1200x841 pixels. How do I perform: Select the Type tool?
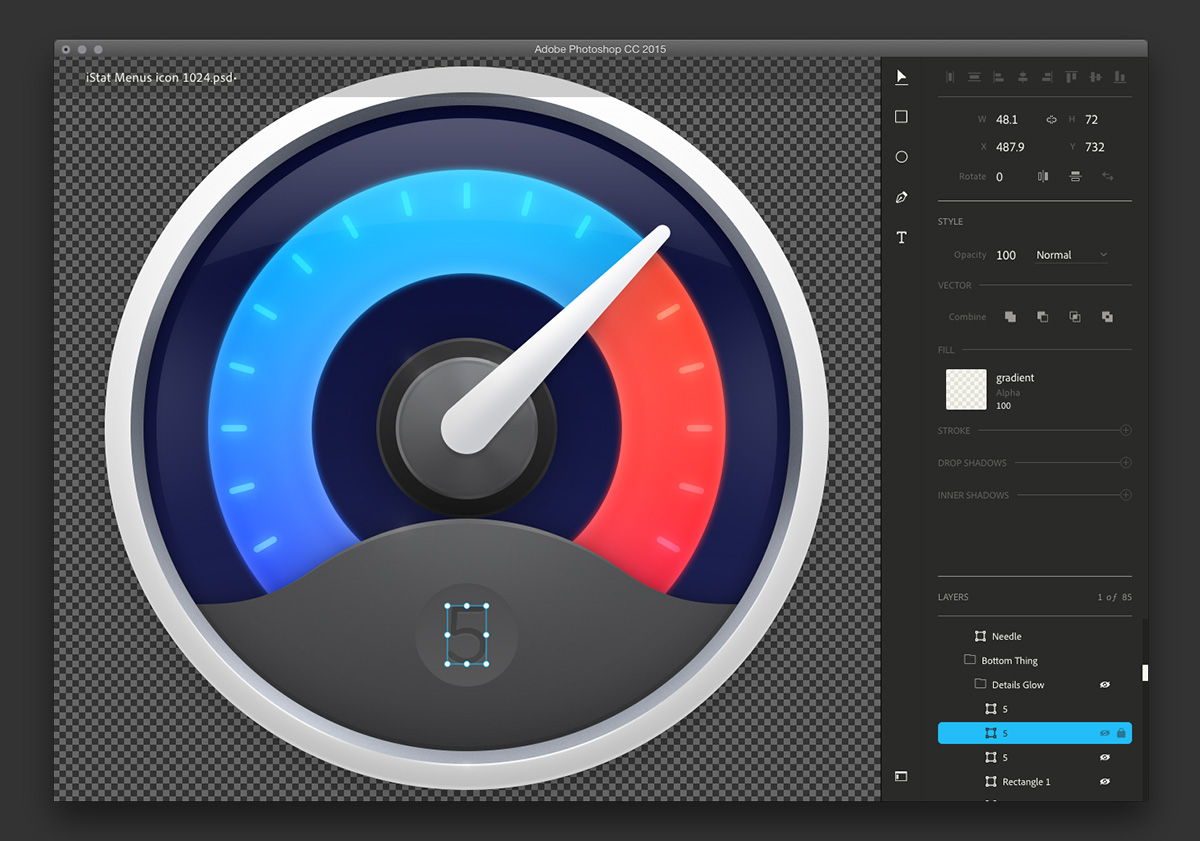tap(901, 238)
